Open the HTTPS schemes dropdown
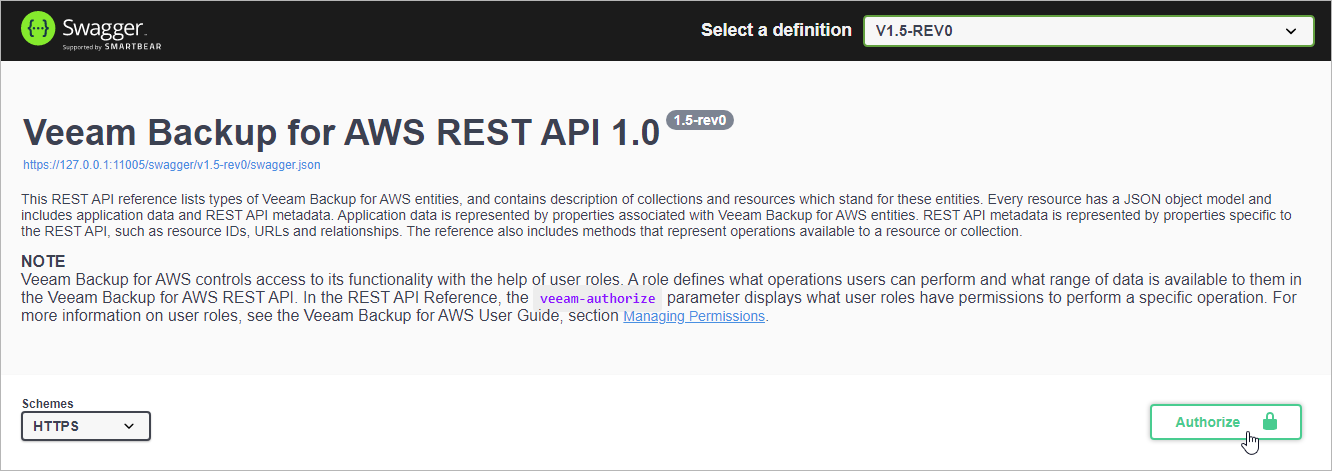 [86, 426]
